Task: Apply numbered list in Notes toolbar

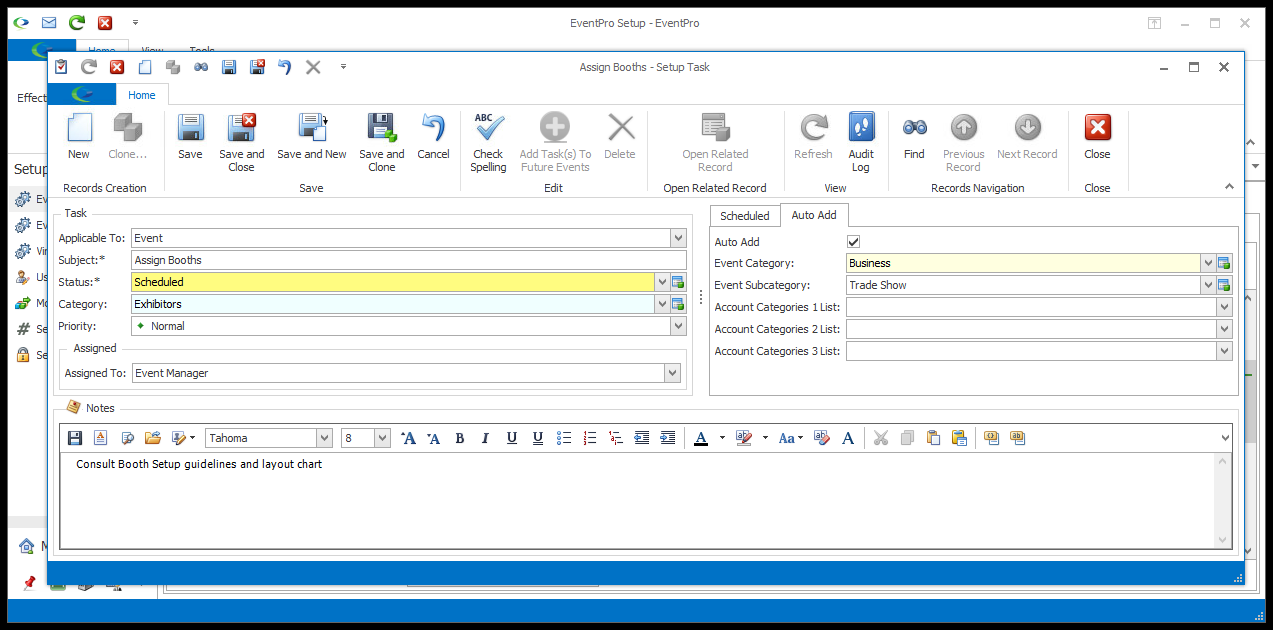Action: tap(590, 438)
